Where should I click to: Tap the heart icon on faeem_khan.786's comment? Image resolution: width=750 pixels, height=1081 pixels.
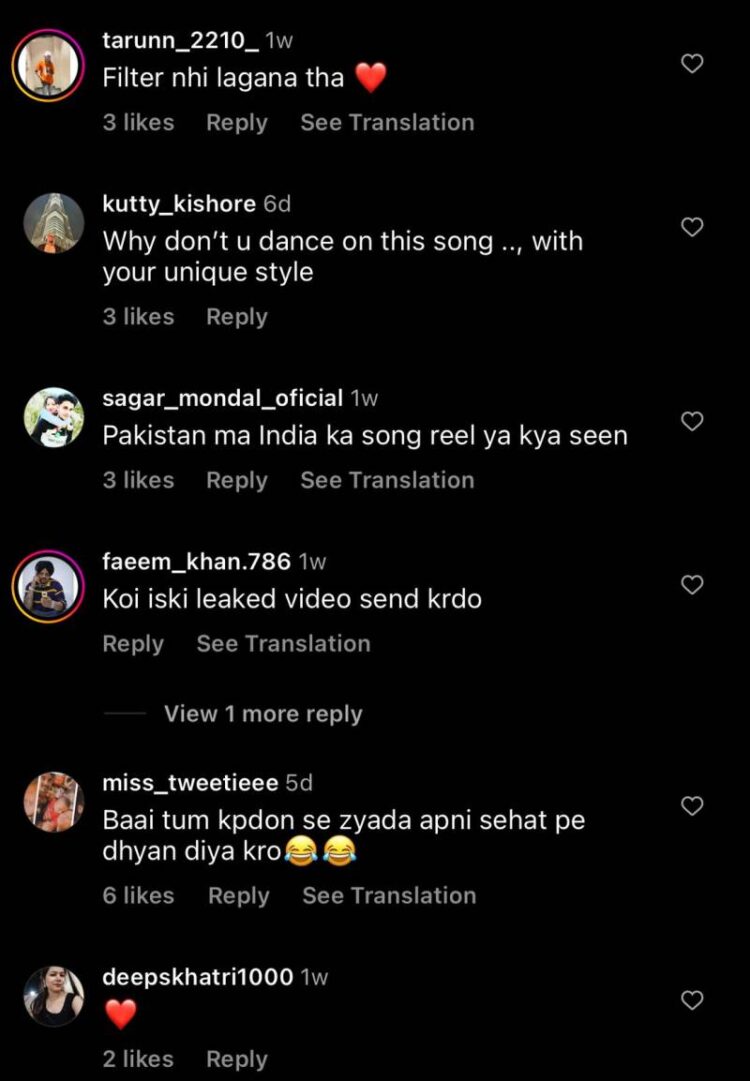(691, 585)
